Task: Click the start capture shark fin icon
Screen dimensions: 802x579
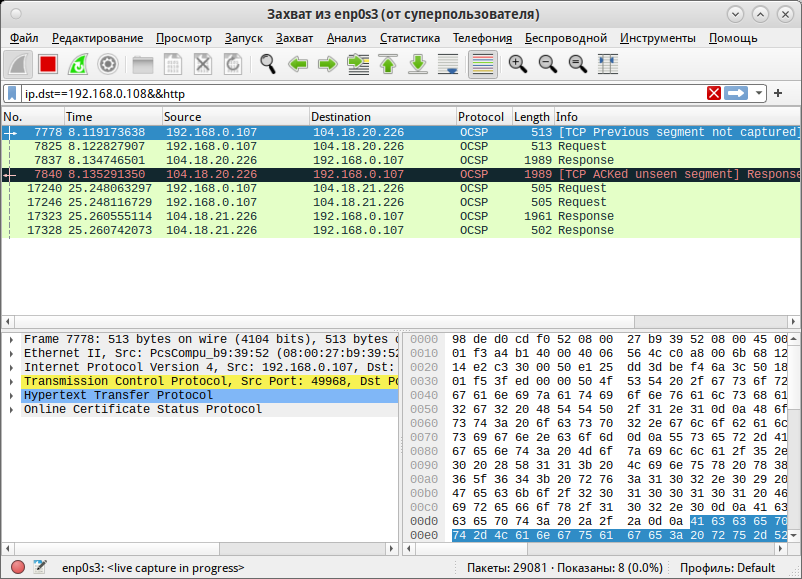Action: 18,64
